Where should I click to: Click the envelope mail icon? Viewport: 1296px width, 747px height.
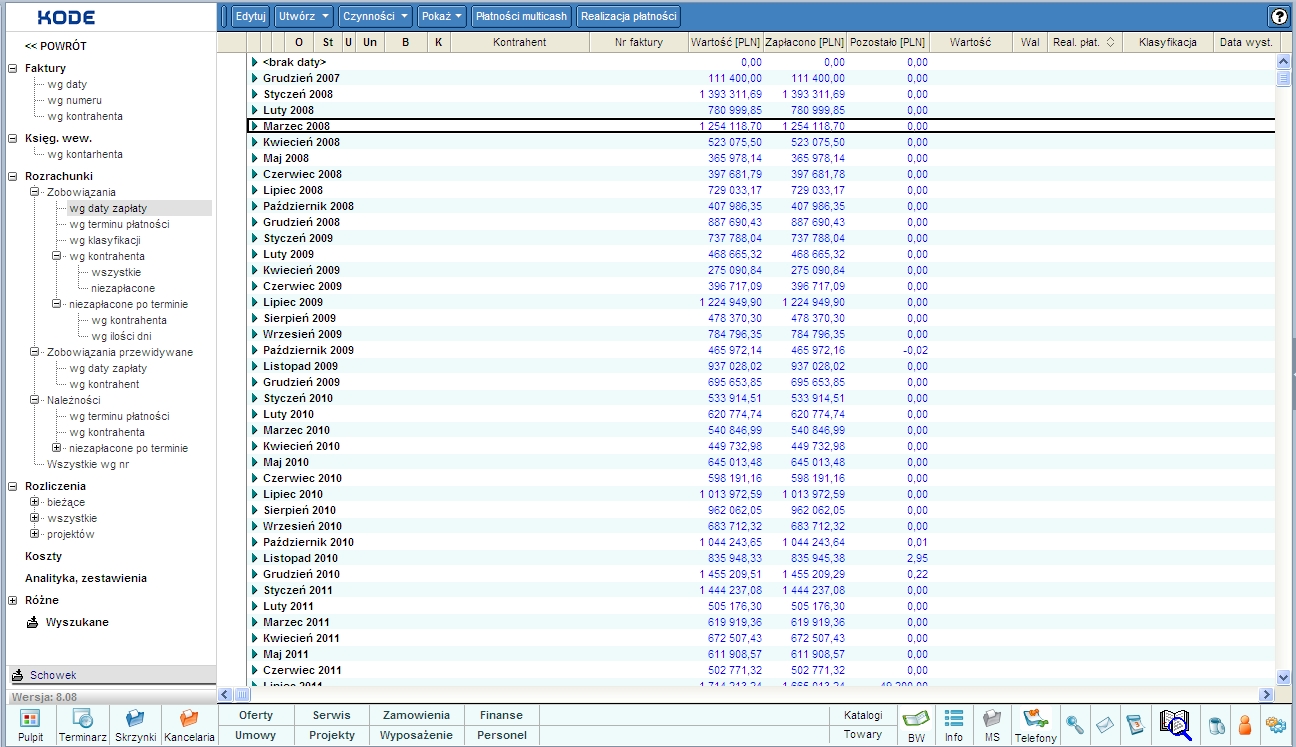pos(1105,725)
